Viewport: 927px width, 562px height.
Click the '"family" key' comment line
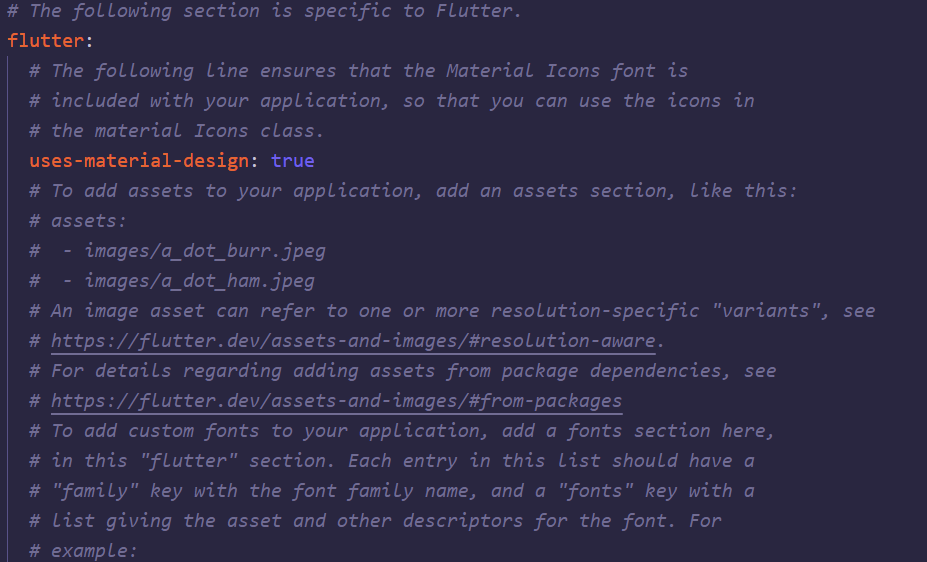coord(392,491)
